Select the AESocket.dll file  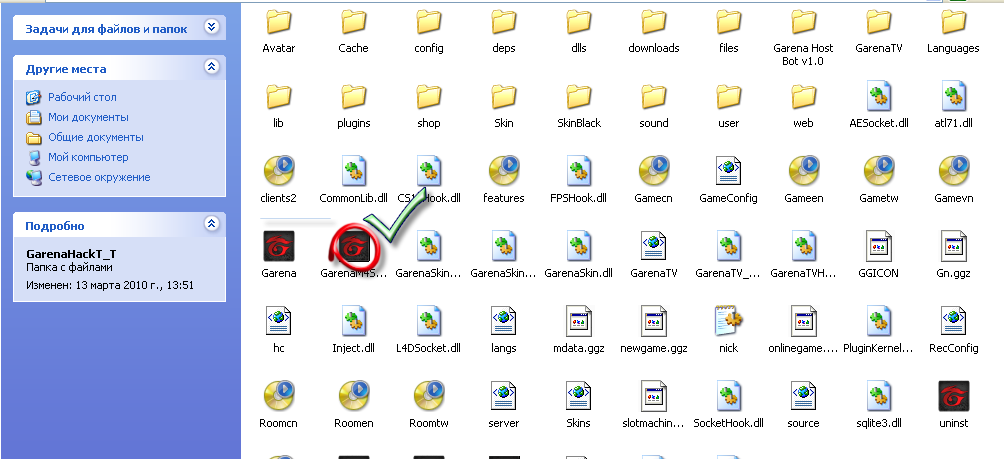(878, 97)
